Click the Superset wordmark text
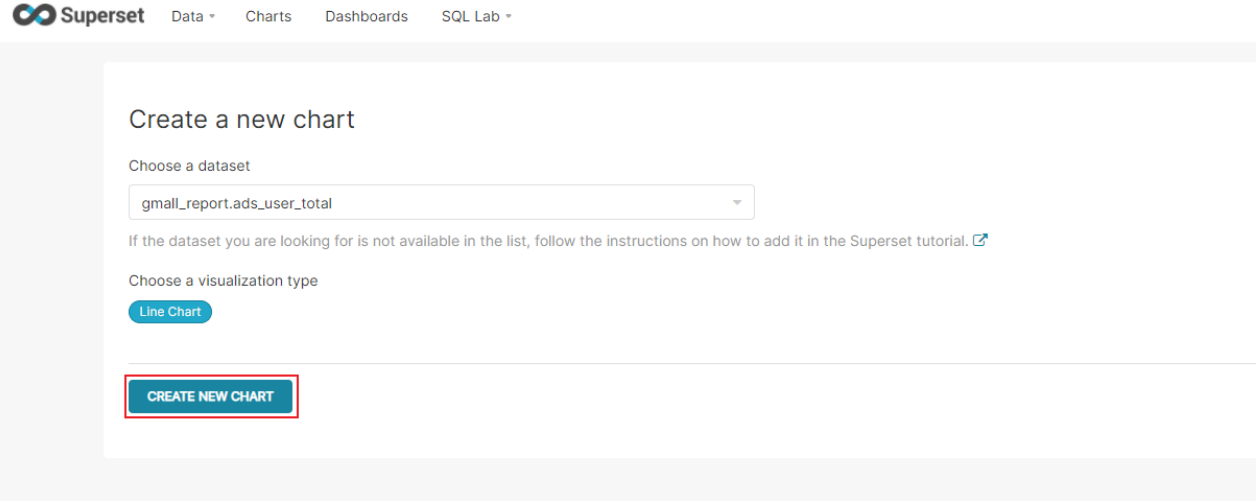Screen dimensions: 1256x501 [x=101, y=16]
